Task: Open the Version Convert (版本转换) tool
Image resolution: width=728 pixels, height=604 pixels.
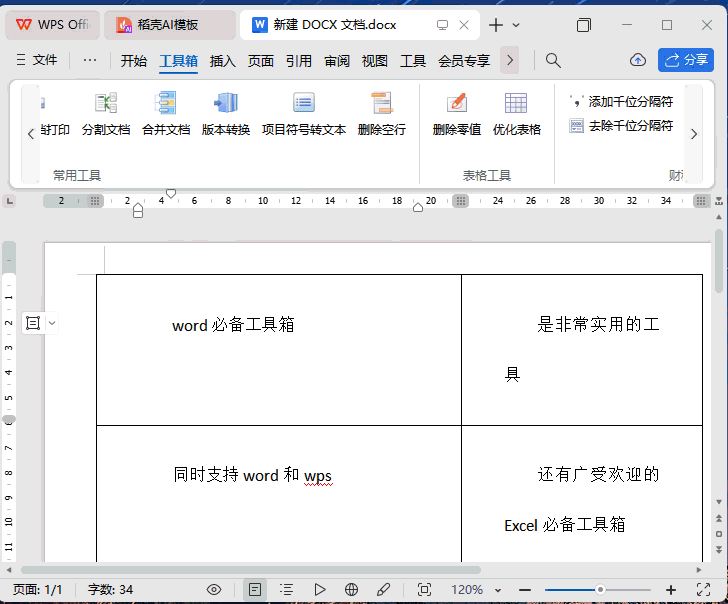Action: tap(226, 114)
